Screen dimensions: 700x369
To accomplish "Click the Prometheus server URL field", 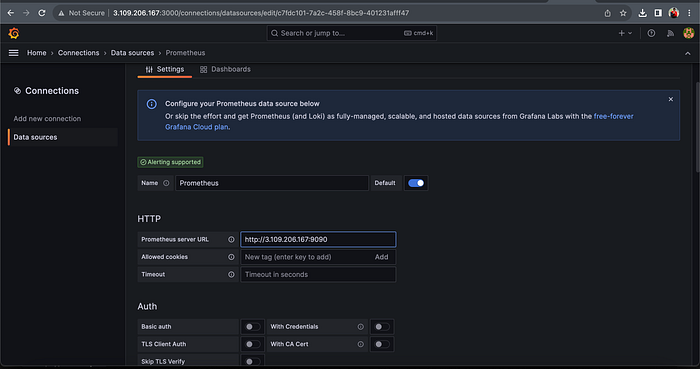I will point(318,240).
